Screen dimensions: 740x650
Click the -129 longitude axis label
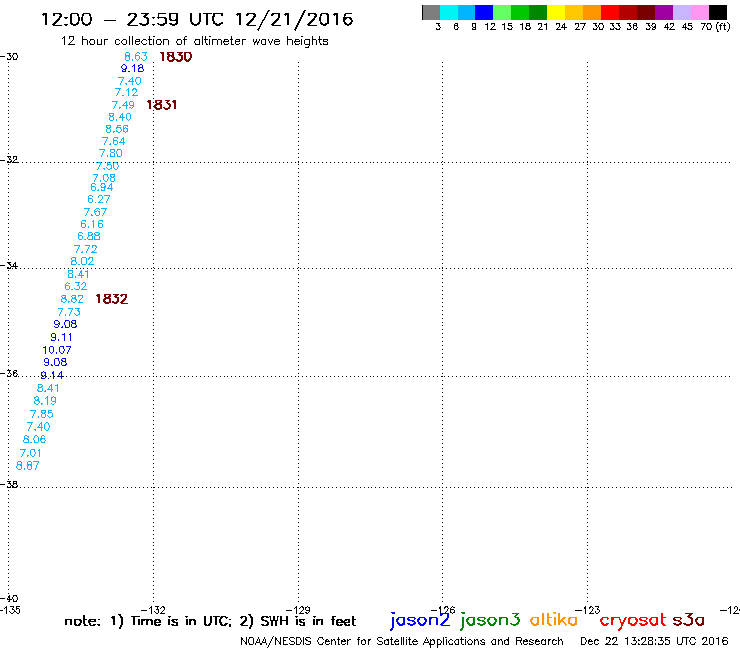(298, 610)
